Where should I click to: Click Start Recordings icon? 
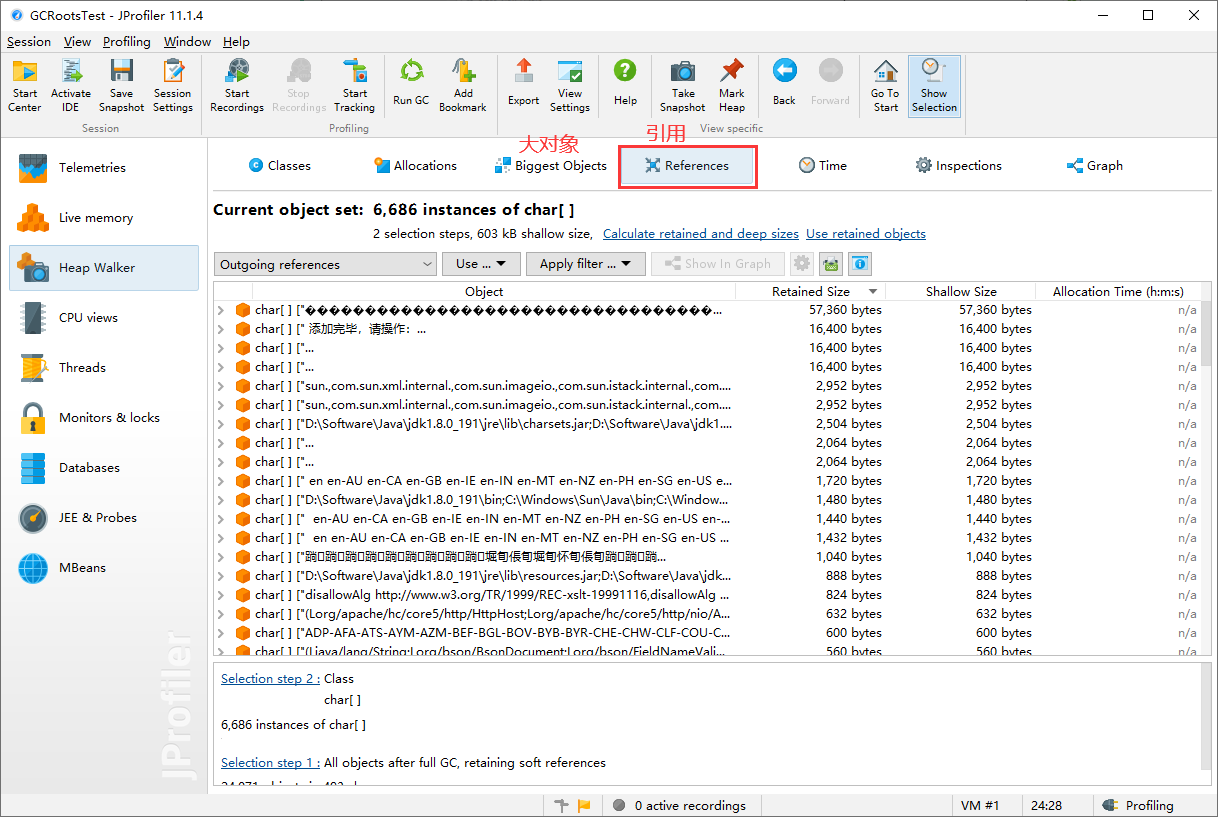tap(237, 86)
